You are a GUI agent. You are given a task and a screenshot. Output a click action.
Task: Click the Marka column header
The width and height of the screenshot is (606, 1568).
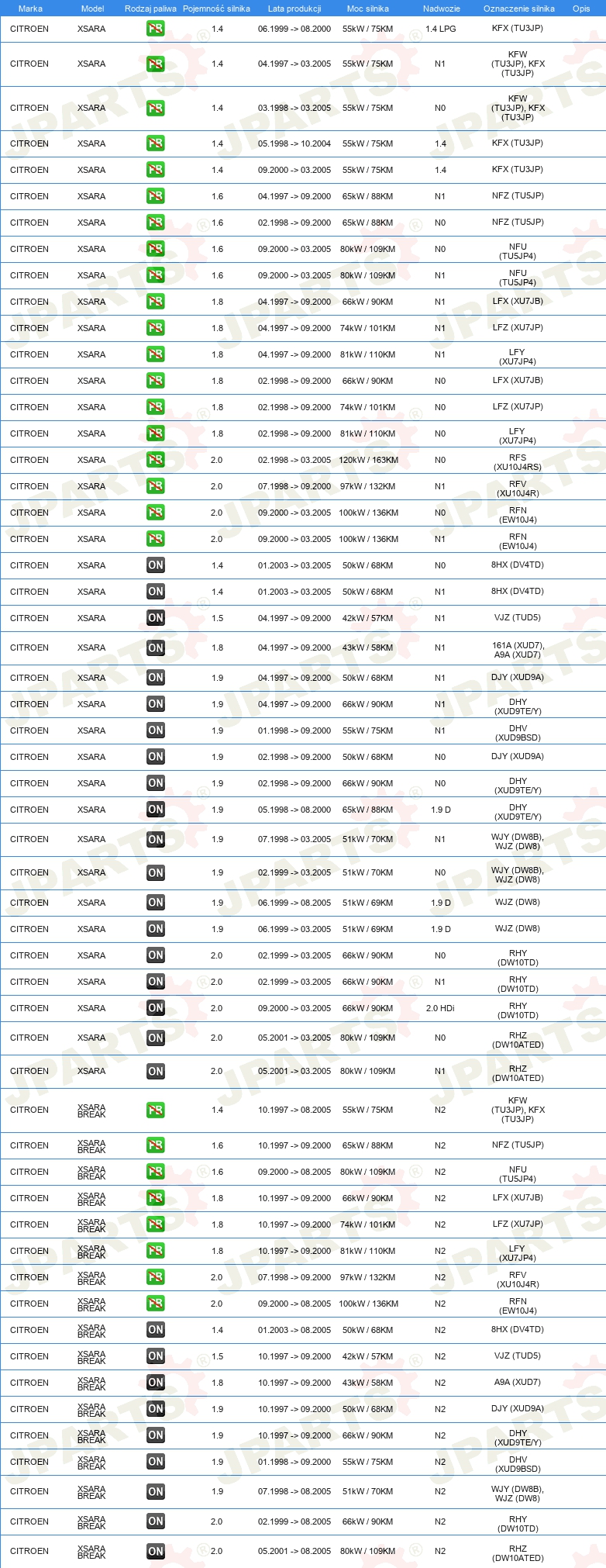[x=30, y=9]
